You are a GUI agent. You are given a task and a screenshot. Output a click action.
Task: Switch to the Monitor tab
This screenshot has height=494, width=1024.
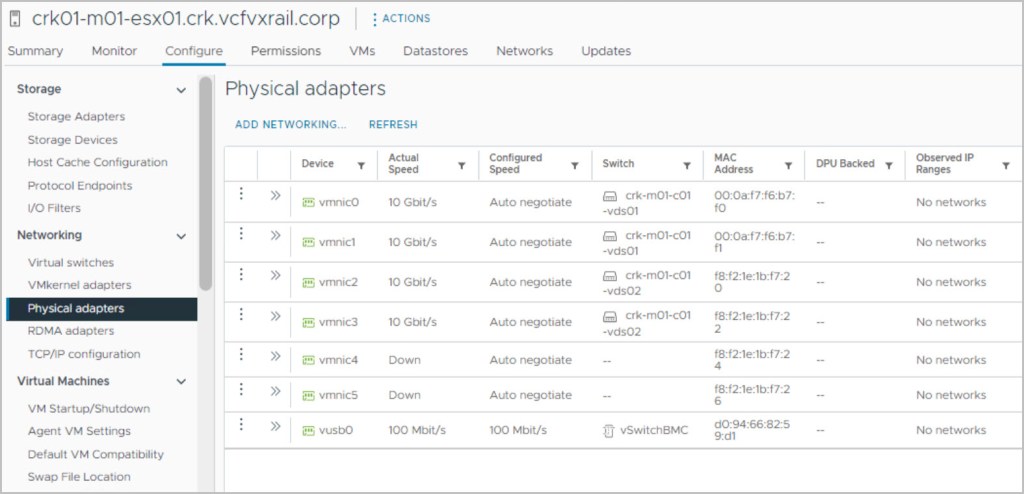click(x=114, y=51)
